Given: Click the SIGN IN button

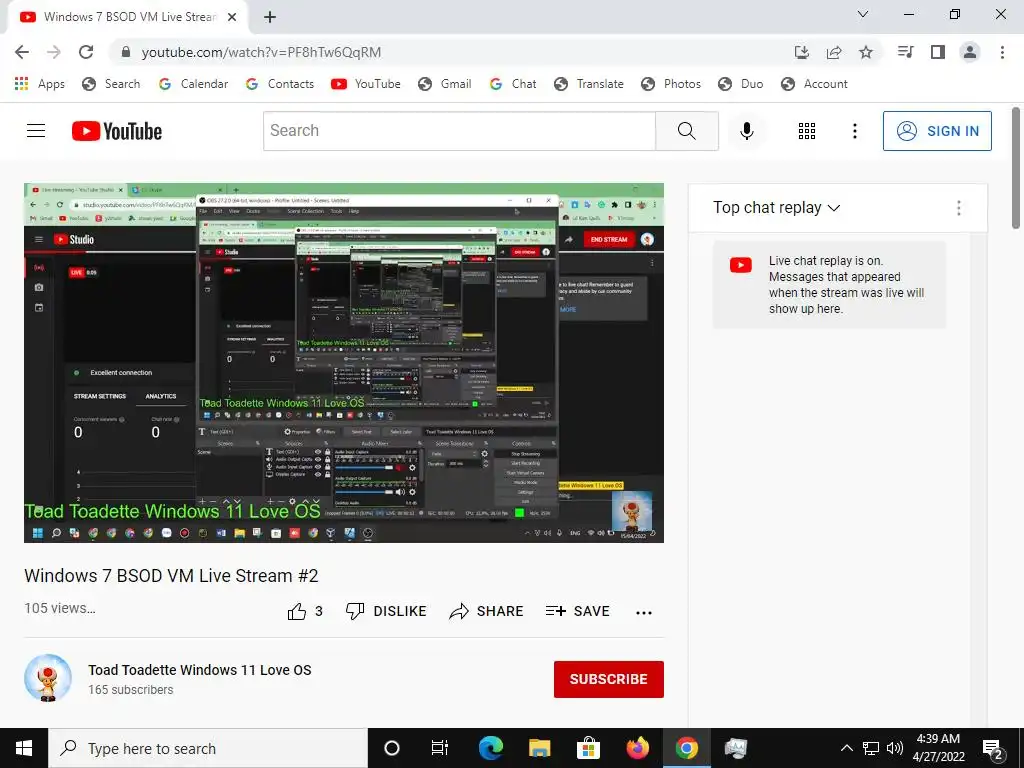Looking at the screenshot, I should coord(937,131).
